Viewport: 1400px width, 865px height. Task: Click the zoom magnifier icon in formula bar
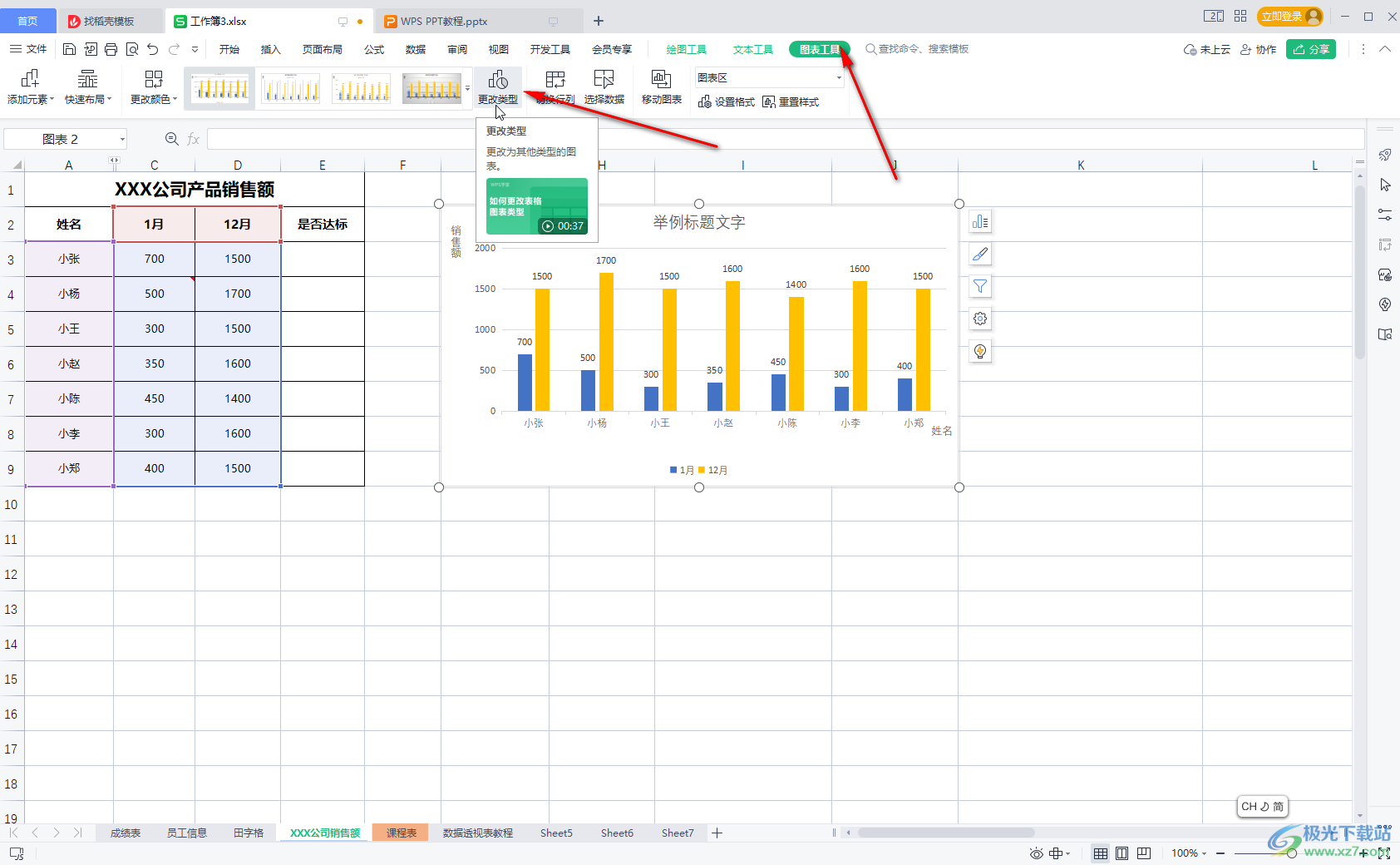click(x=172, y=139)
